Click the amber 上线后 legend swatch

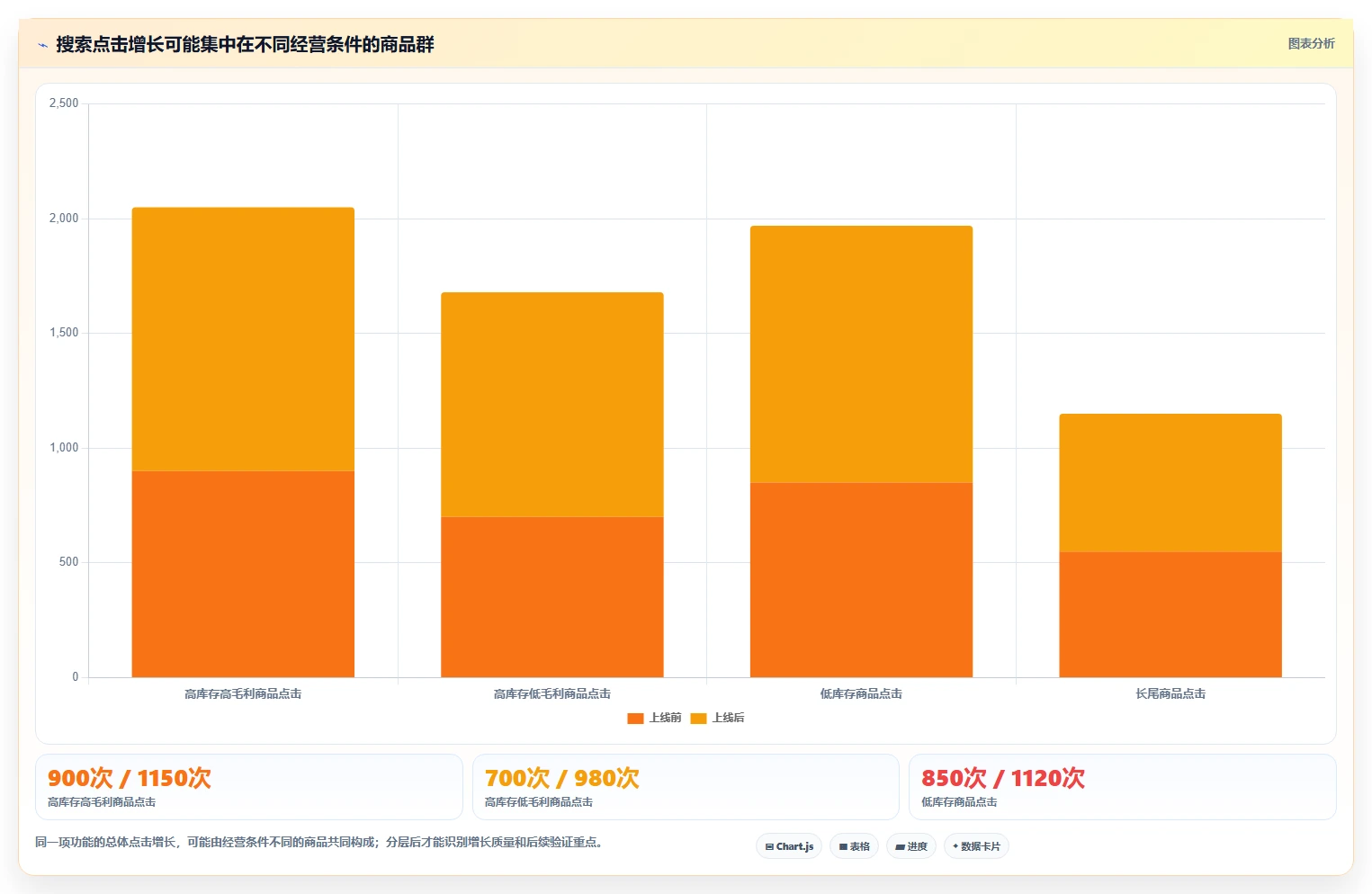pyautogui.click(x=698, y=718)
